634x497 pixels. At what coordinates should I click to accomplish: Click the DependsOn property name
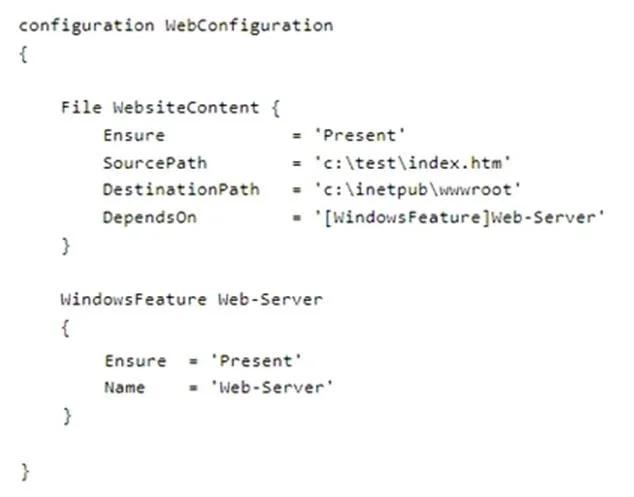pos(150,218)
